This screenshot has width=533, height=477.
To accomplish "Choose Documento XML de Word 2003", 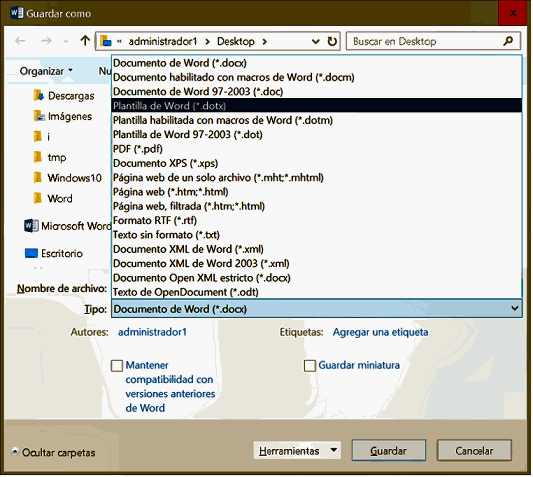I will click(316, 263).
